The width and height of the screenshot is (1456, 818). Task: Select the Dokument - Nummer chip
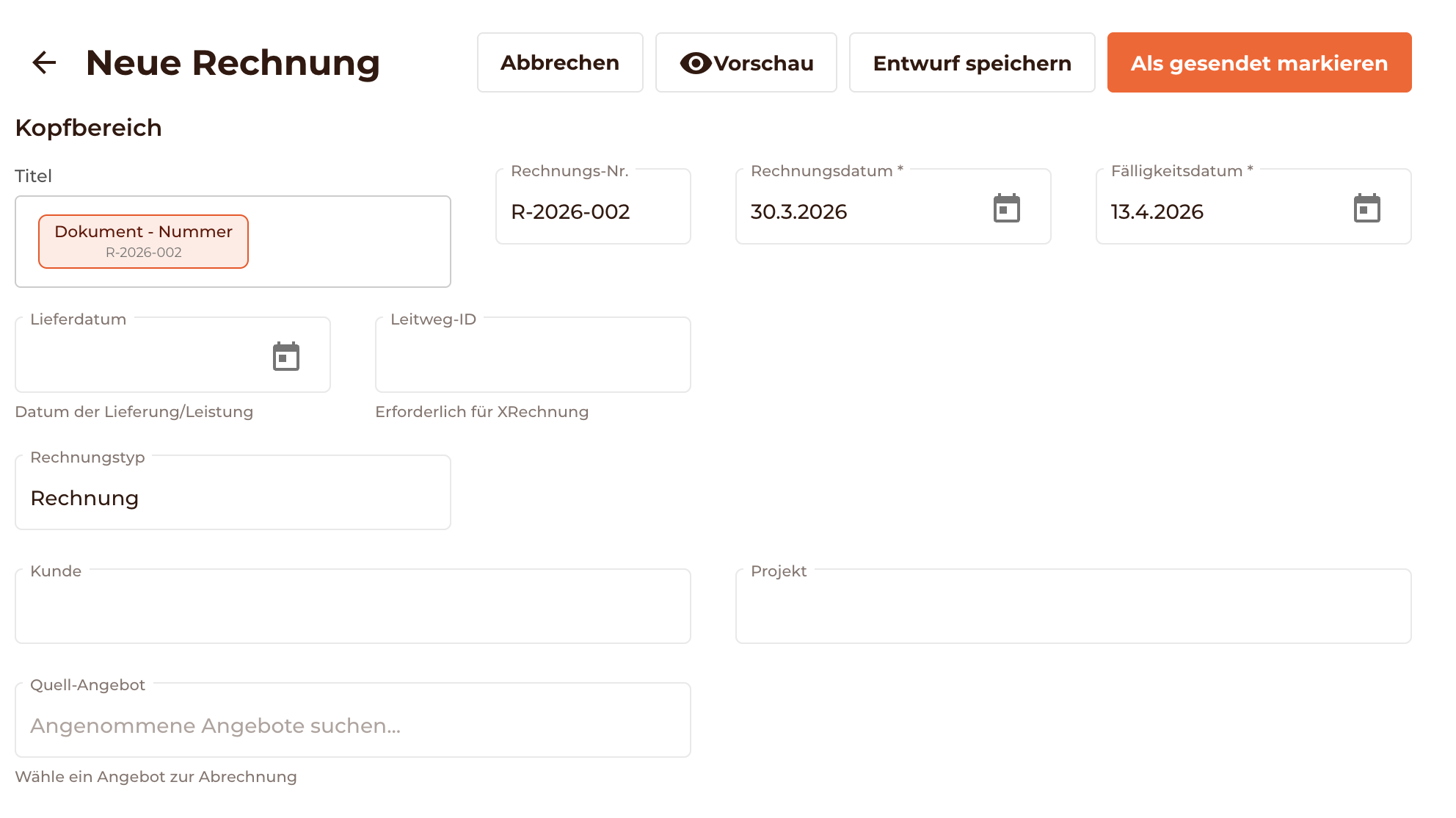[144, 241]
